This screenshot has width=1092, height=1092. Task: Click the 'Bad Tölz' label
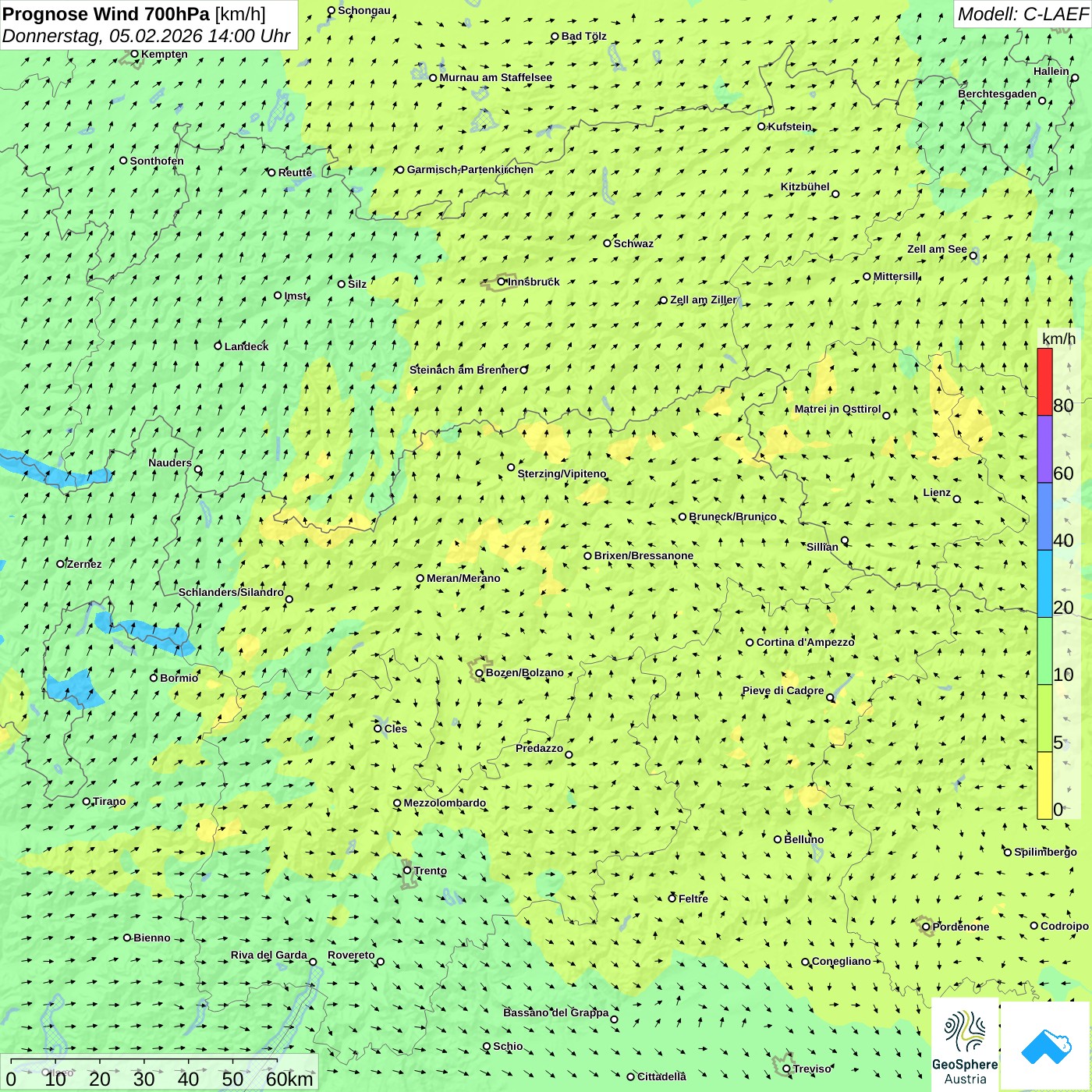click(x=583, y=36)
